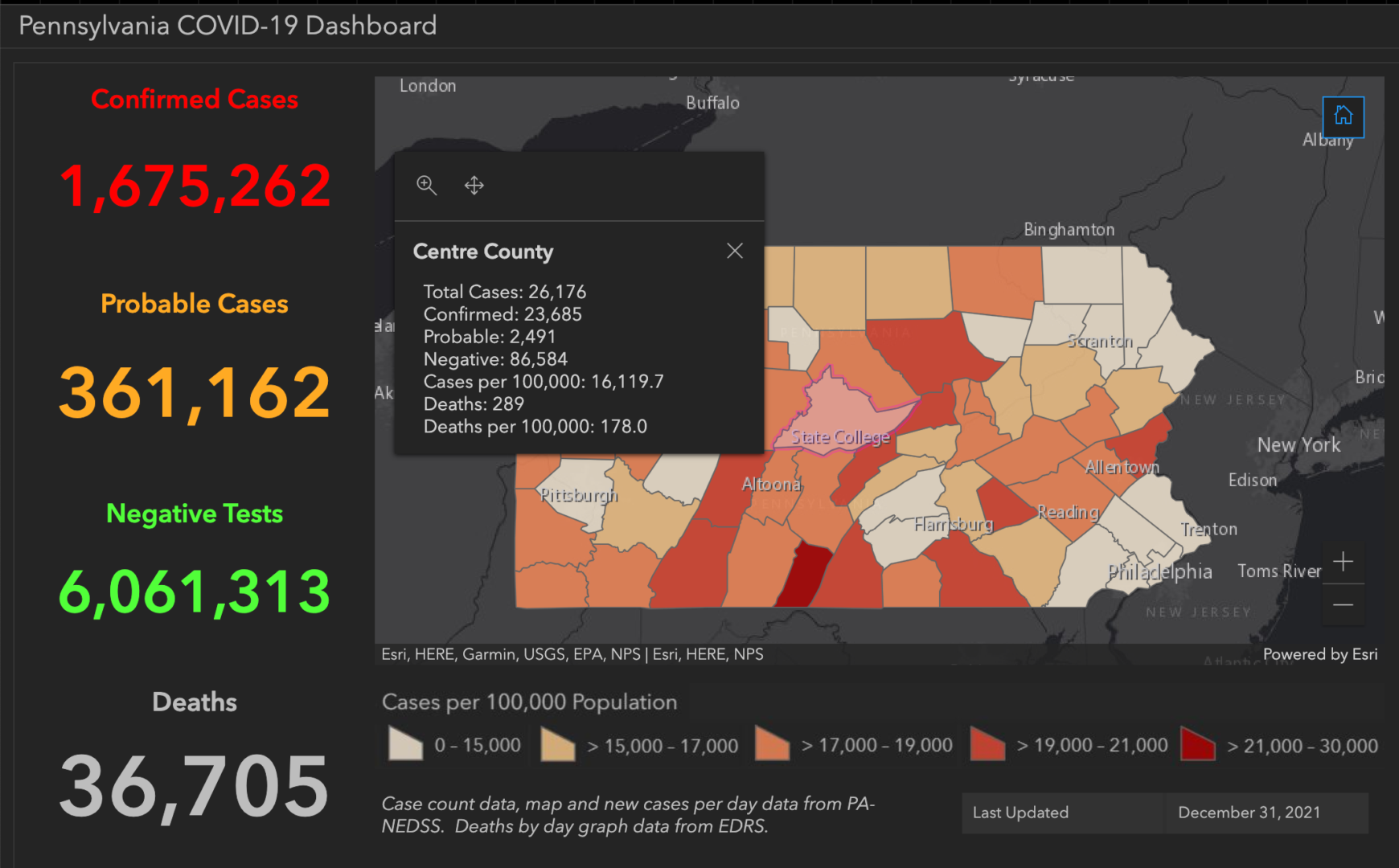Click the dock/move icon in the popup header

click(474, 186)
